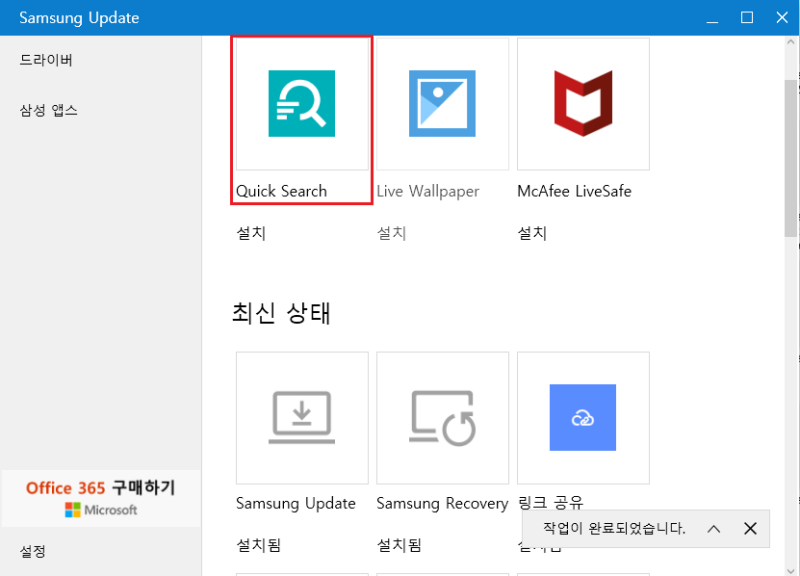Select the Quick Search app icon
Image resolution: width=800 pixels, height=576 pixels.
click(302, 103)
